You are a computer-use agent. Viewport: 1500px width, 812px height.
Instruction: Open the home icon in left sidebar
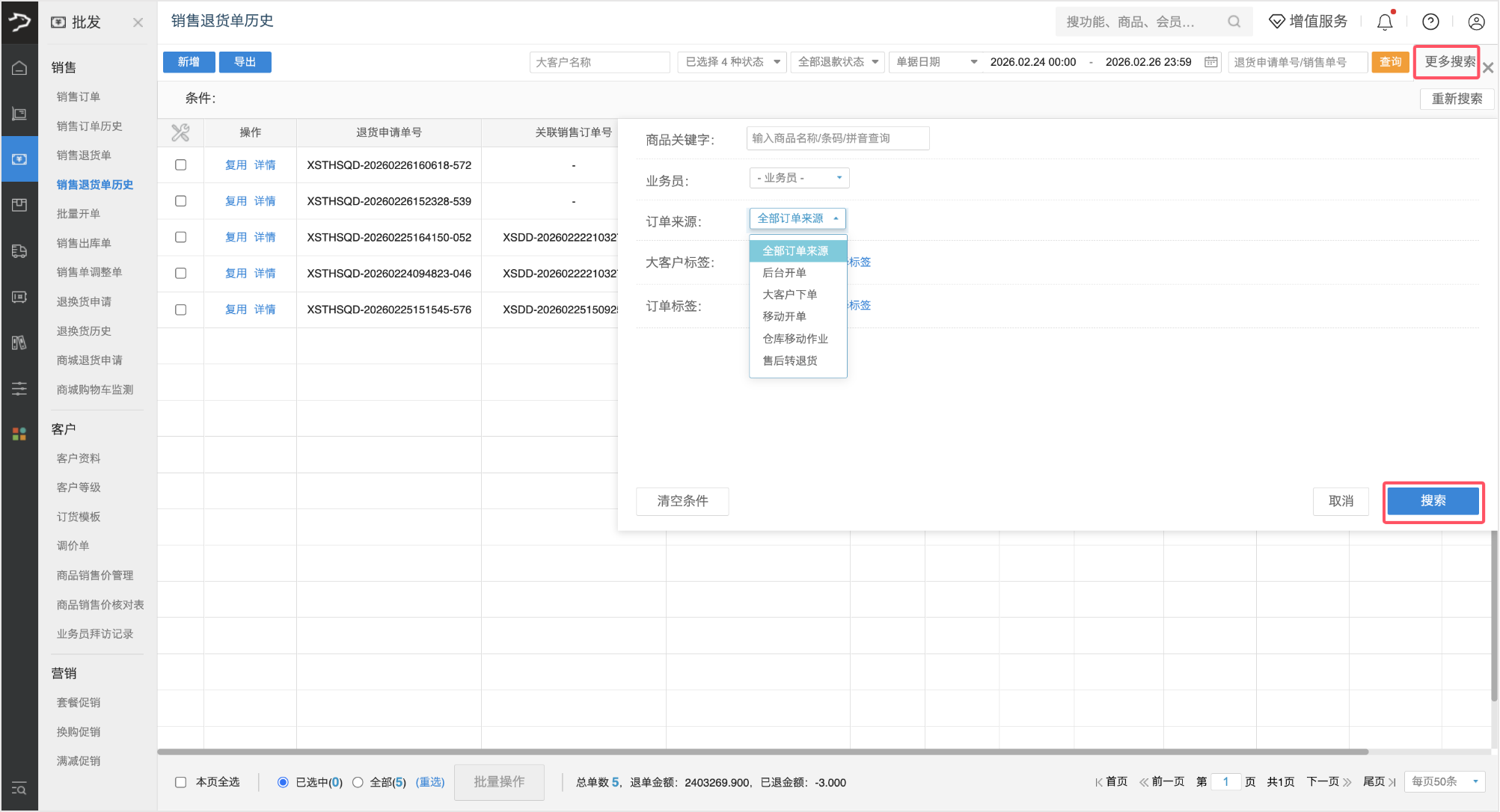(19, 68)
